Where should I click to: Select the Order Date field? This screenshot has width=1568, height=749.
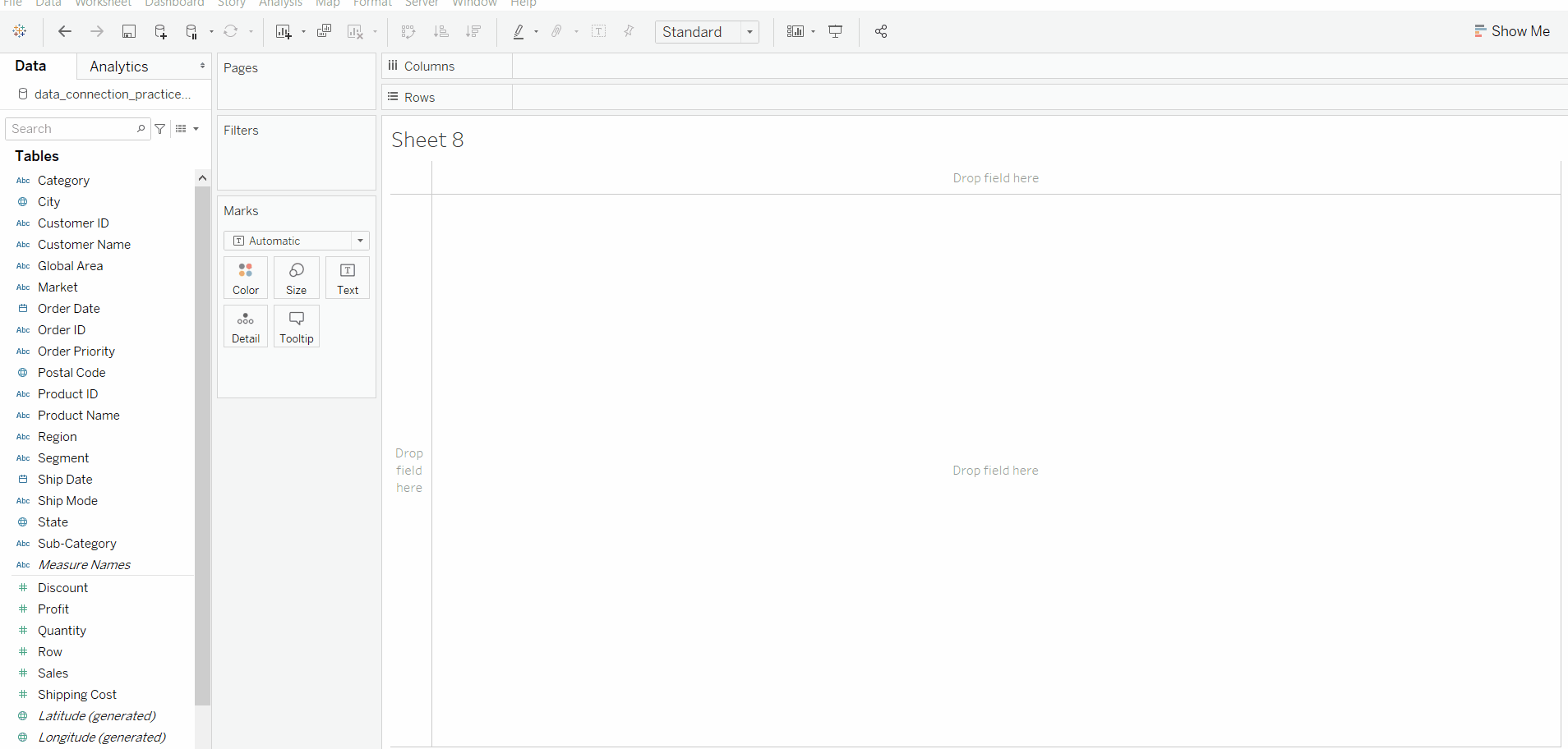pyautogui.click(x=68, y=309)
